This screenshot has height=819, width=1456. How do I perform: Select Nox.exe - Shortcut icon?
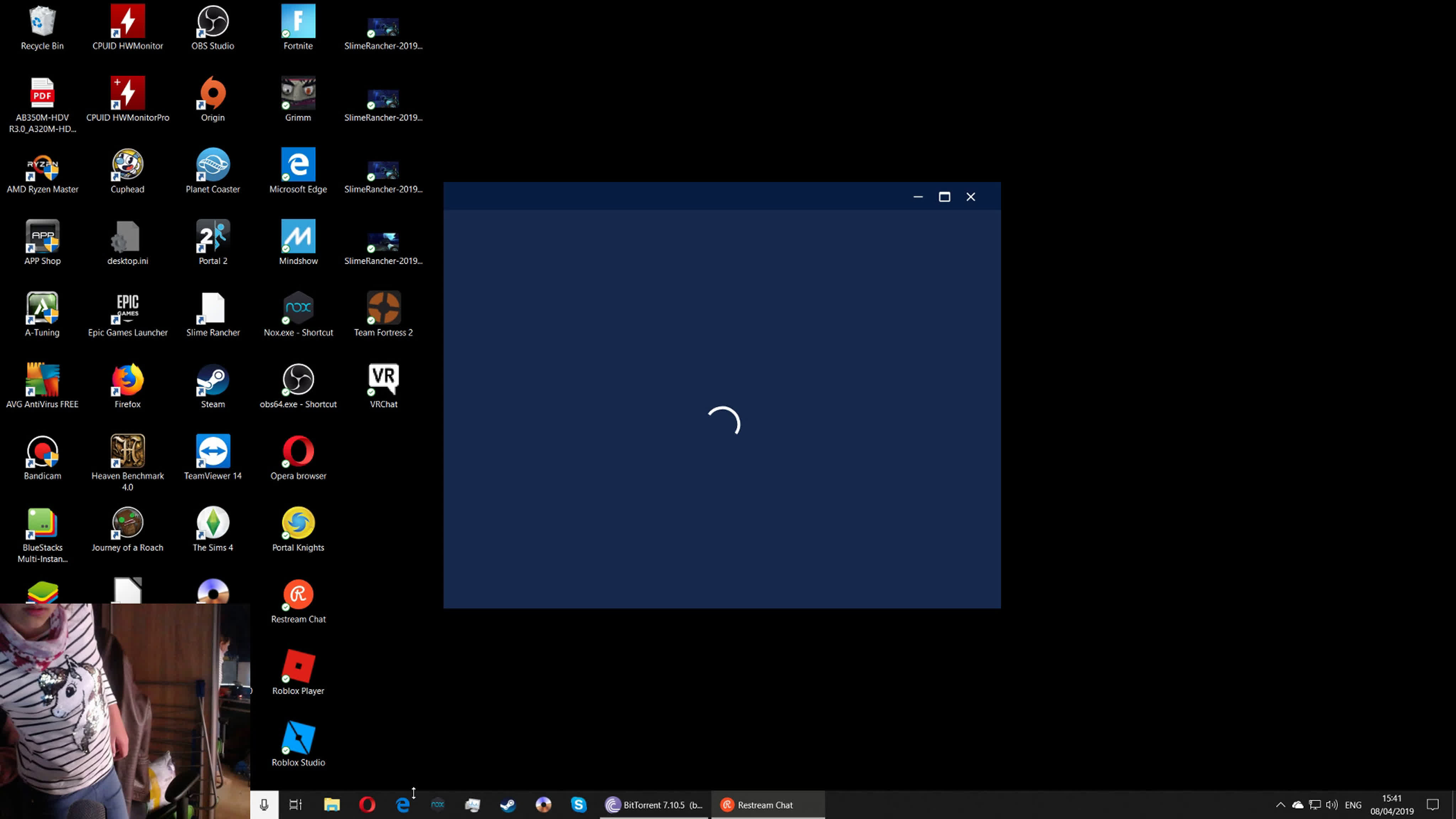click(x=298, y=315)
